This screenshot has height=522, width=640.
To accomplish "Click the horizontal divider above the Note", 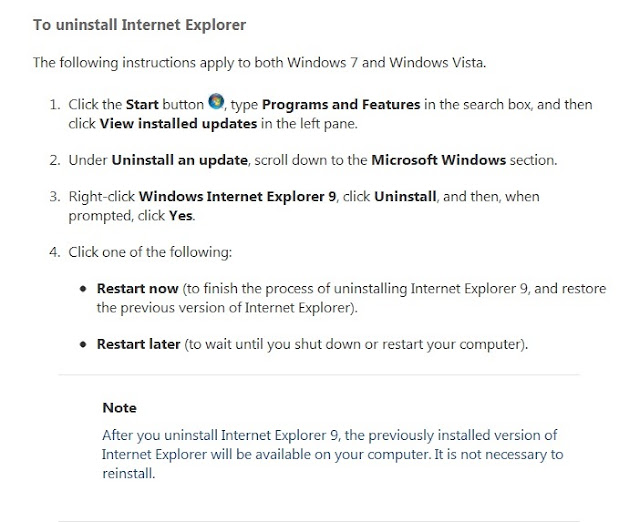I will [319, 374].
